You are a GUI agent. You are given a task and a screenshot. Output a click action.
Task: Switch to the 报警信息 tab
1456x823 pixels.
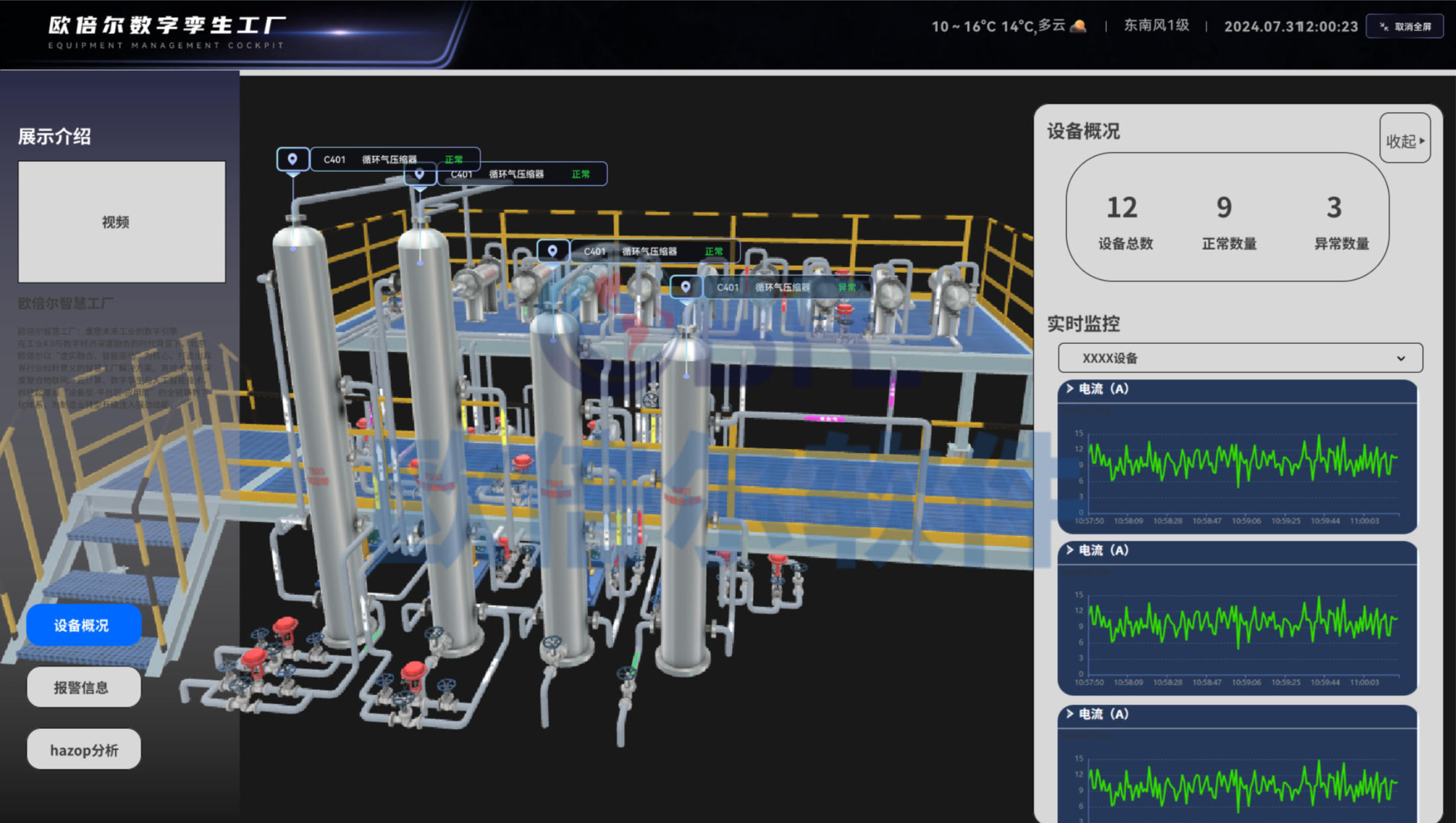click(83, 687)
